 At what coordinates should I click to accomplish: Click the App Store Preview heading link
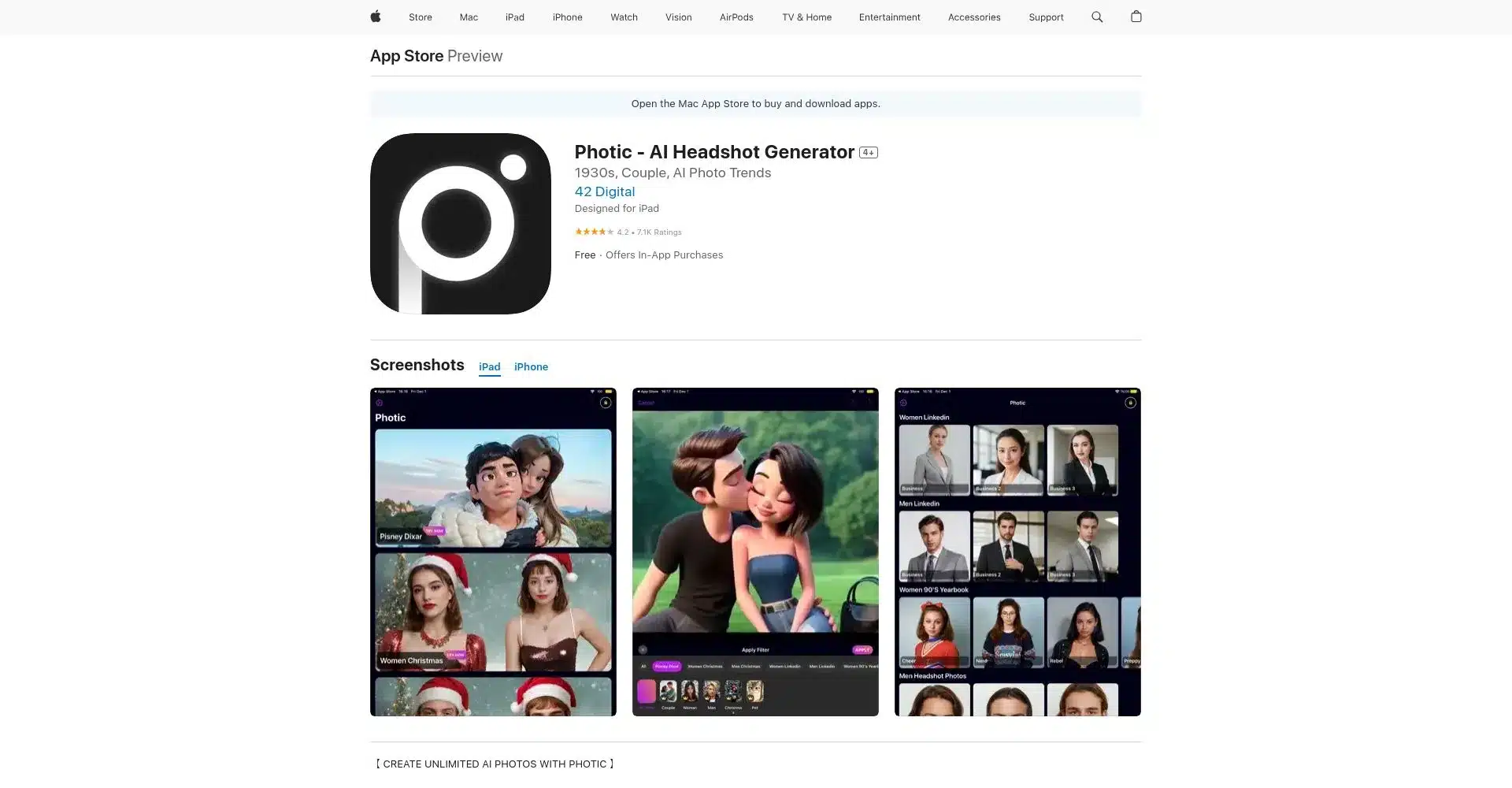click(x=406, y=55)
